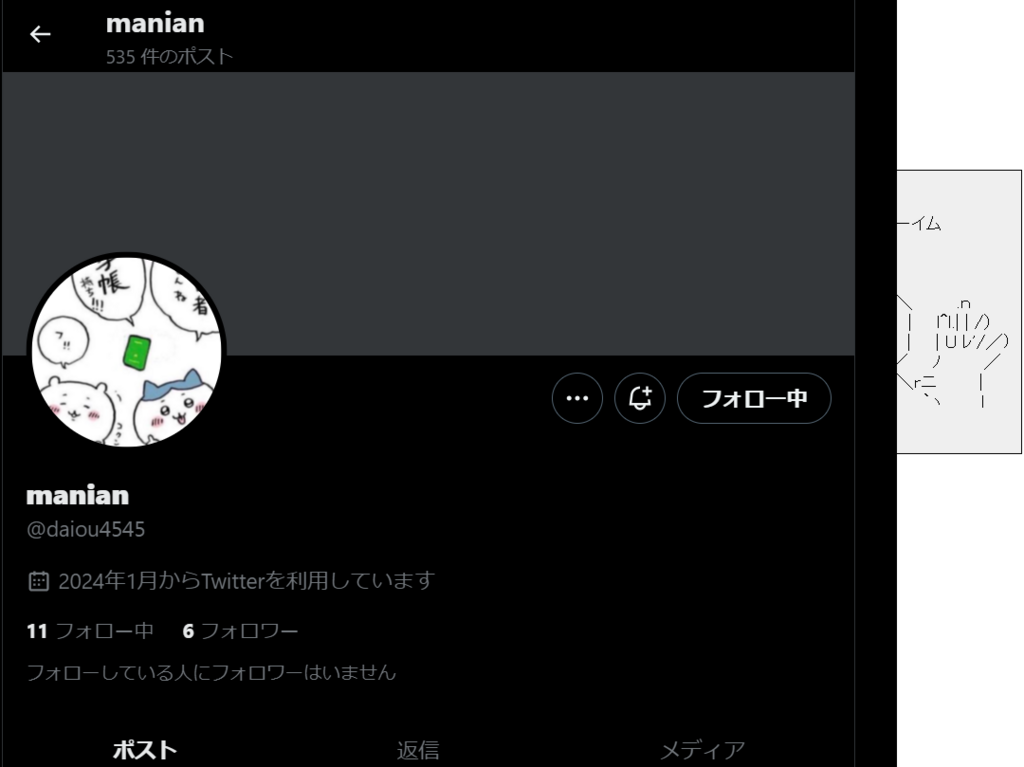Select the calendar join-date icon
The height and width of the screenshot is (767, 1024).
pyautogui.click(x=39, y=581)
